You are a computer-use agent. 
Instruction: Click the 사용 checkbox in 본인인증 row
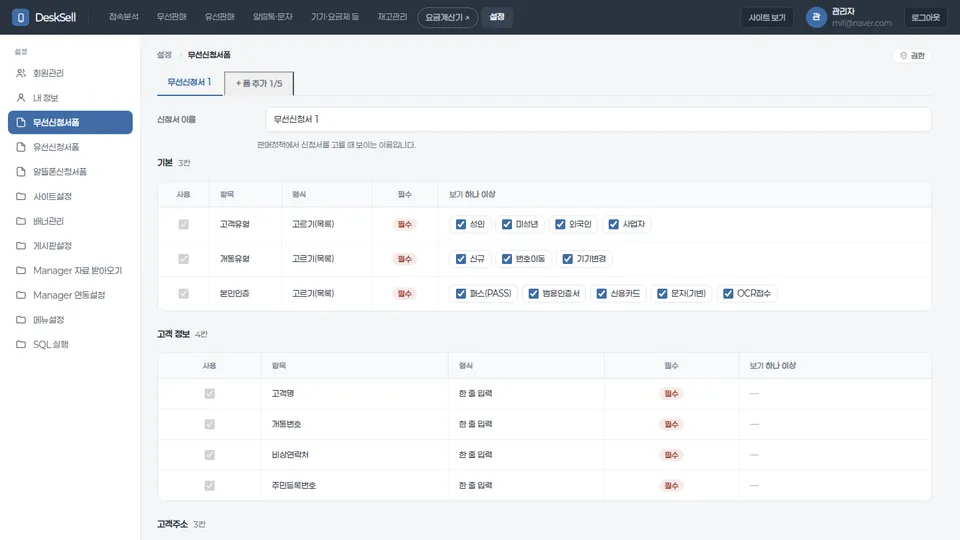[x=184, y=294]
